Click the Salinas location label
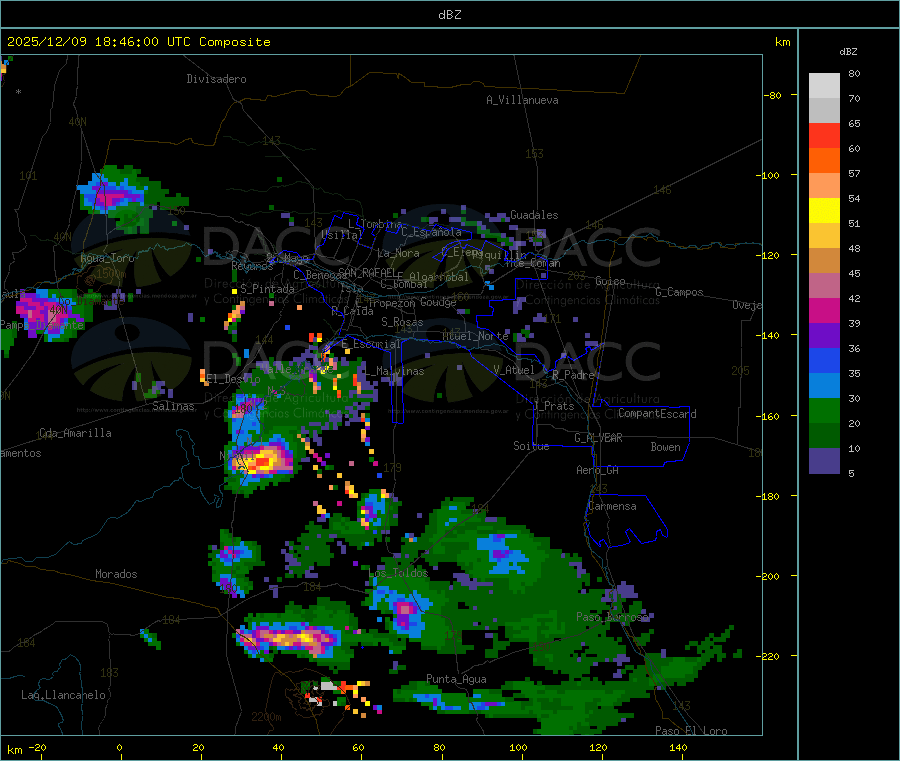This screenshot has height=761, width=900. point(173,406)
